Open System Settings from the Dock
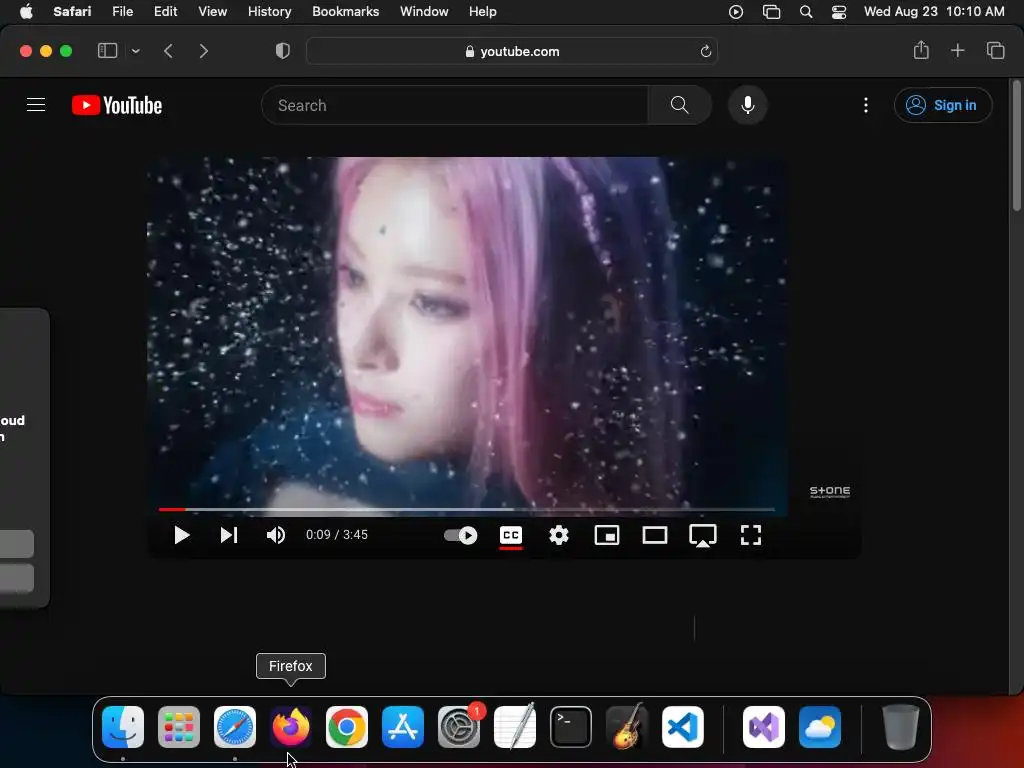The height and width of the screenshot is (768, 1024). (x=459, y=727)
